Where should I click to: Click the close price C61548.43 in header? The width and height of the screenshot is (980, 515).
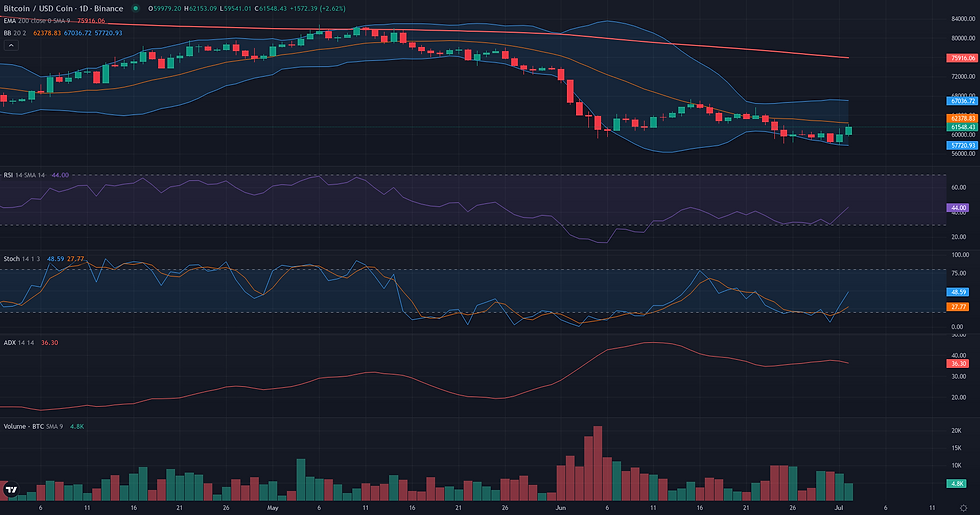[271, 9]
